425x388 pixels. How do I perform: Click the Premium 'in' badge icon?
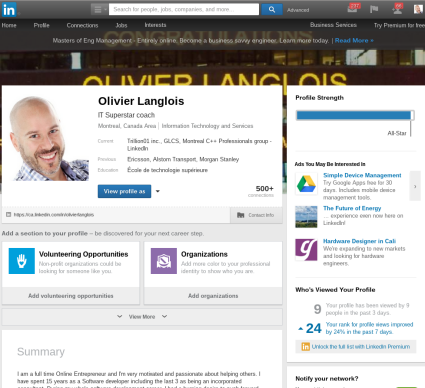pos(306,347)
